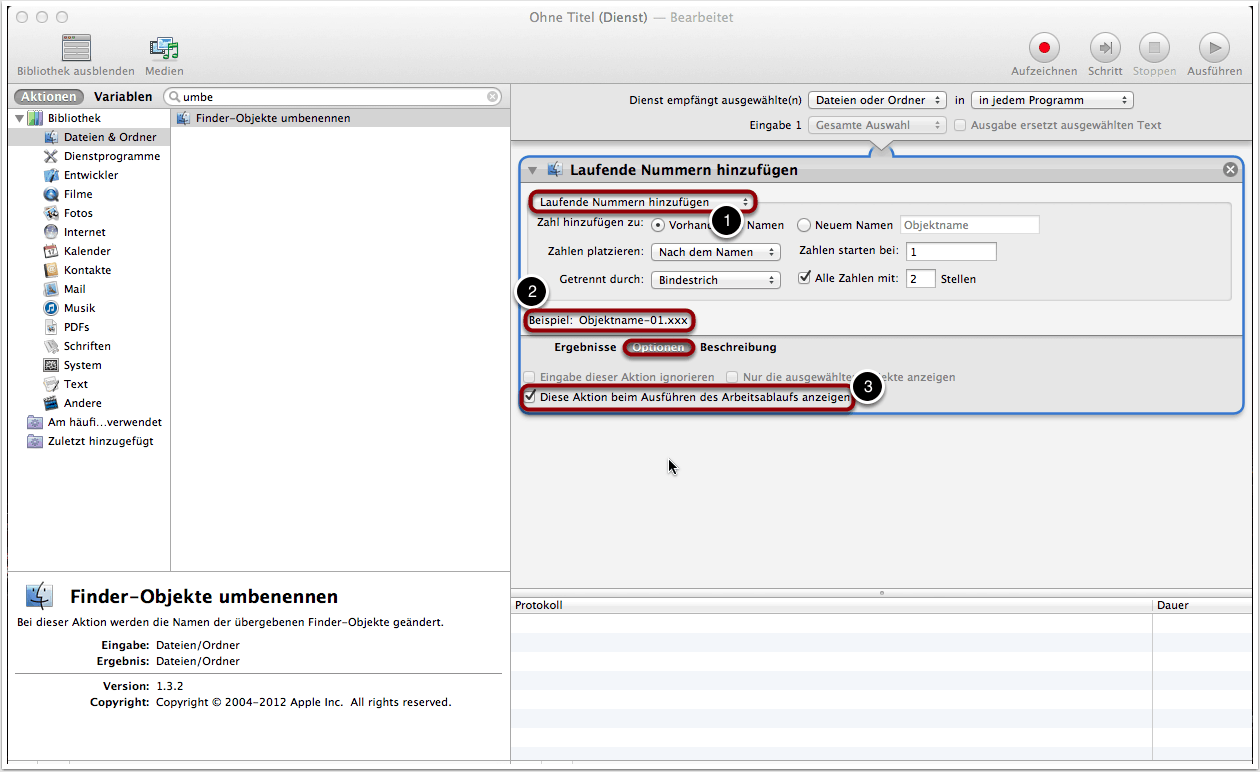Click the Zahlen starten bei input field

[951, 252]
